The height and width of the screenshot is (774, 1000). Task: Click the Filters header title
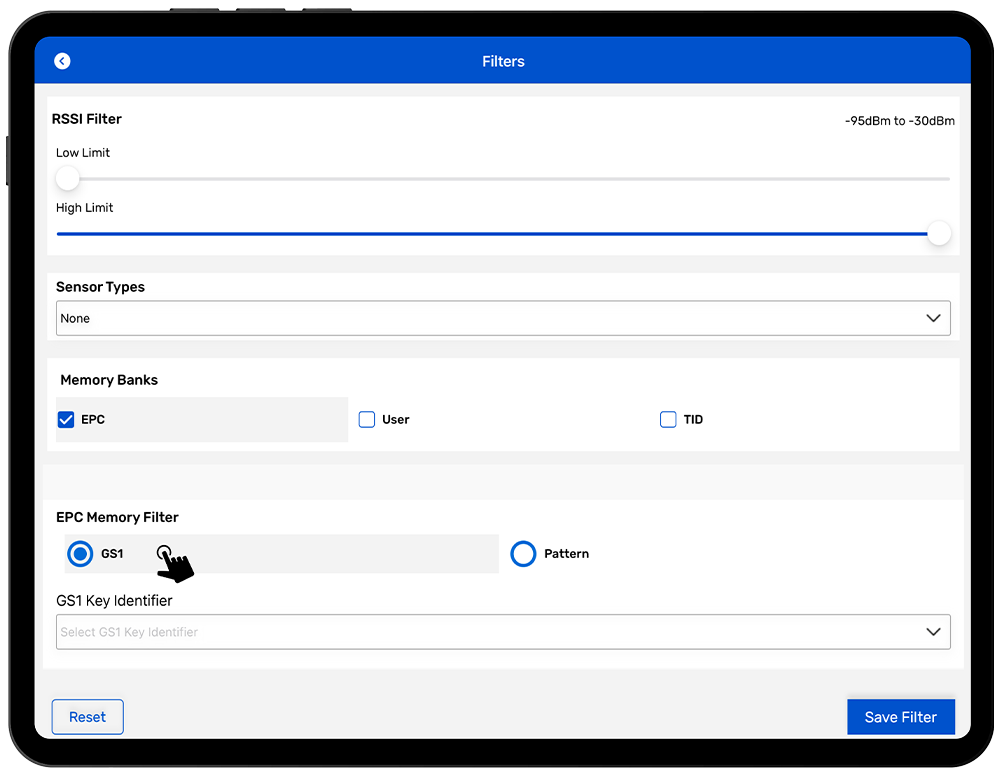[503, 61]
